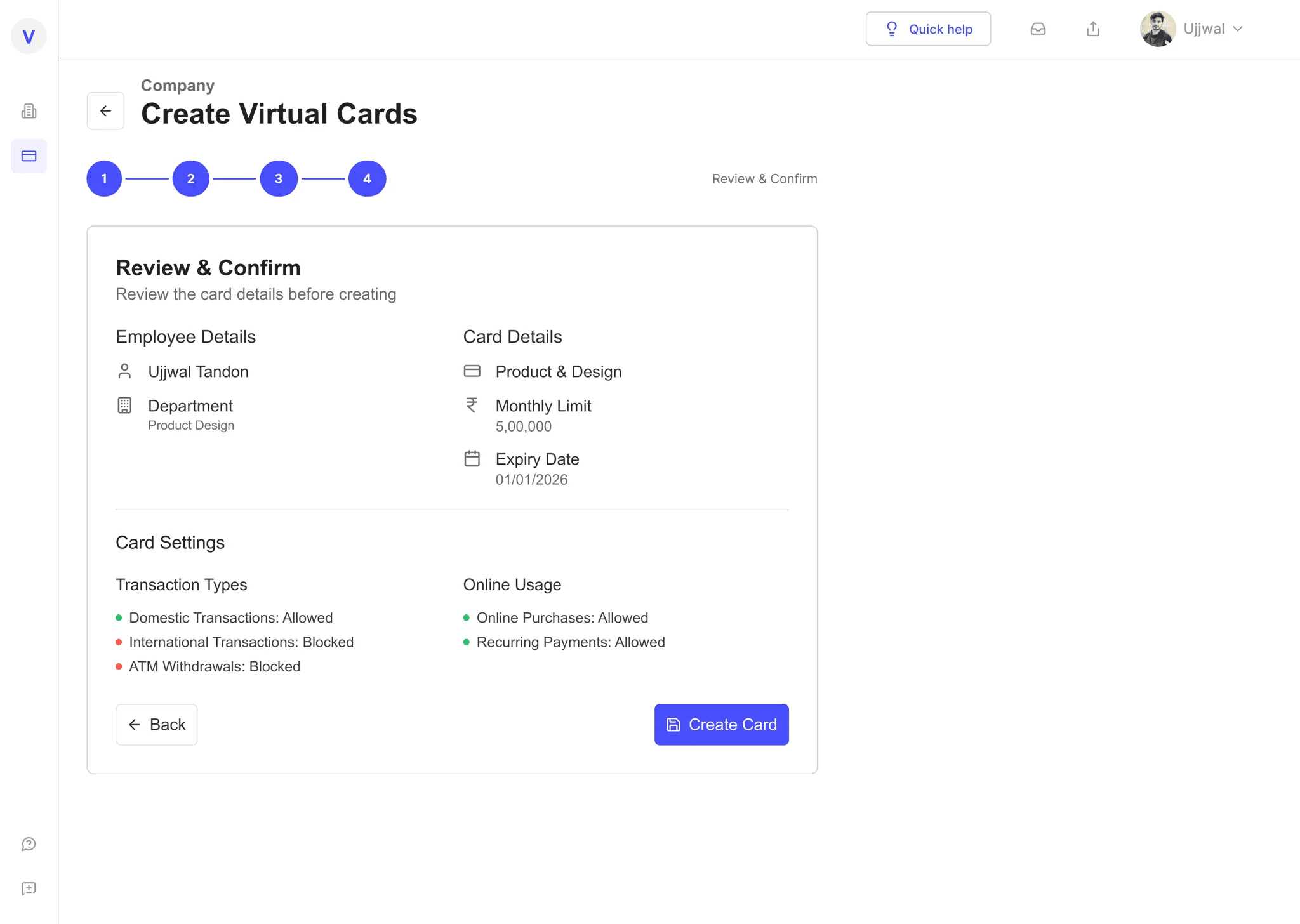1300x924 pixels.
Task: Select the 5,00,000 monthly limit value
Action: click(x=524, y=426)
